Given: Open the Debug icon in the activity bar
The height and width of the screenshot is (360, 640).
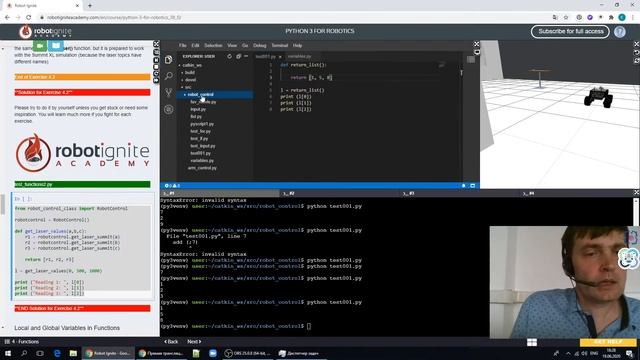Looking at the screenshot, I should 169,109.
